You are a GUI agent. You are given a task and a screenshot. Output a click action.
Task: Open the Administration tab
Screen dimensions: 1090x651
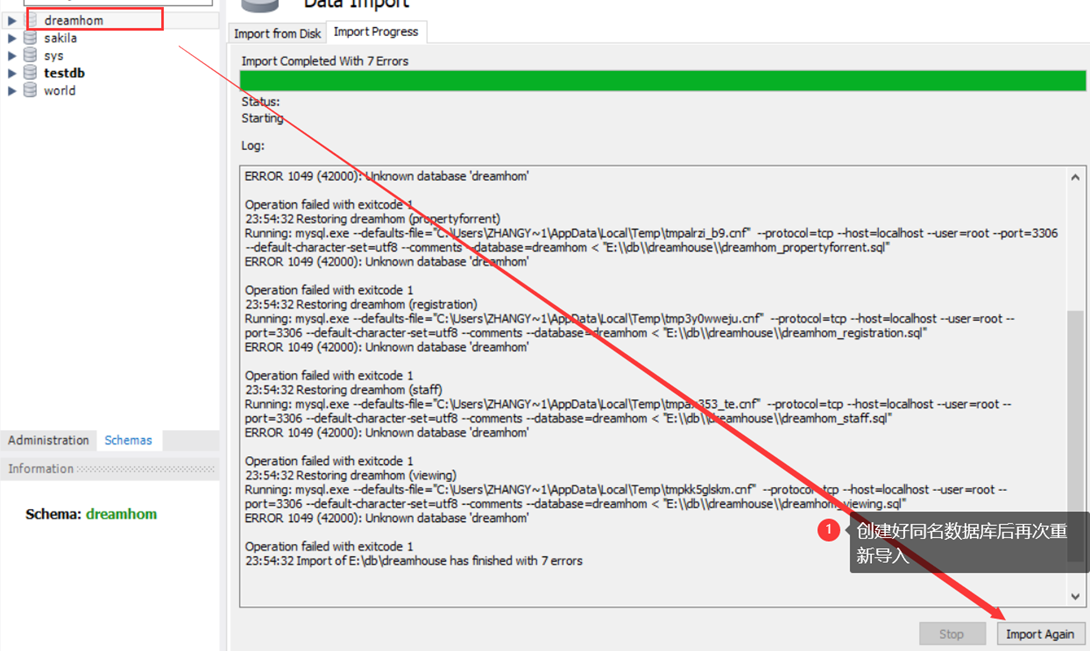[49, 440]
